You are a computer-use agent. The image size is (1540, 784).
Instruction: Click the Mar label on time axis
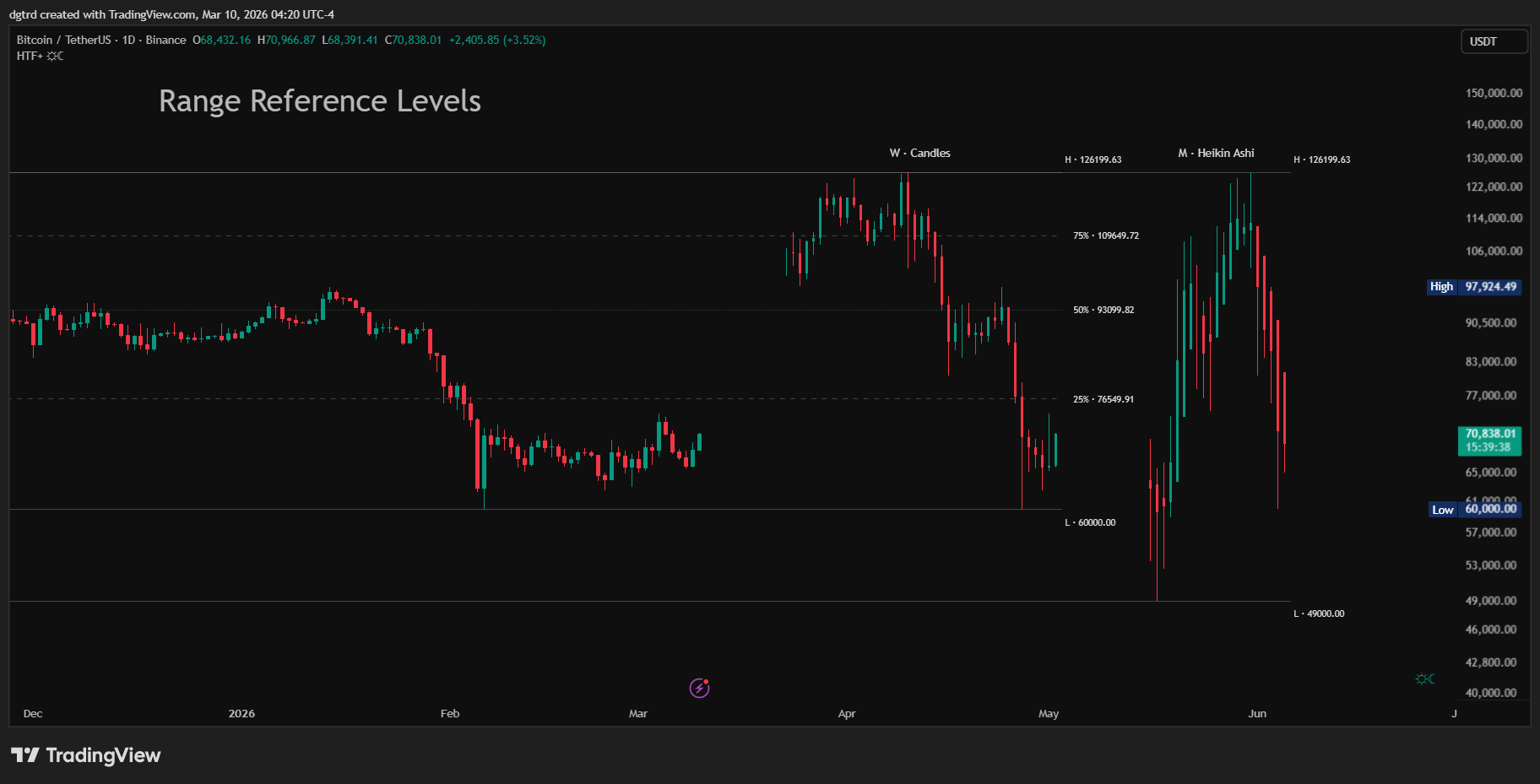(638, 713)
